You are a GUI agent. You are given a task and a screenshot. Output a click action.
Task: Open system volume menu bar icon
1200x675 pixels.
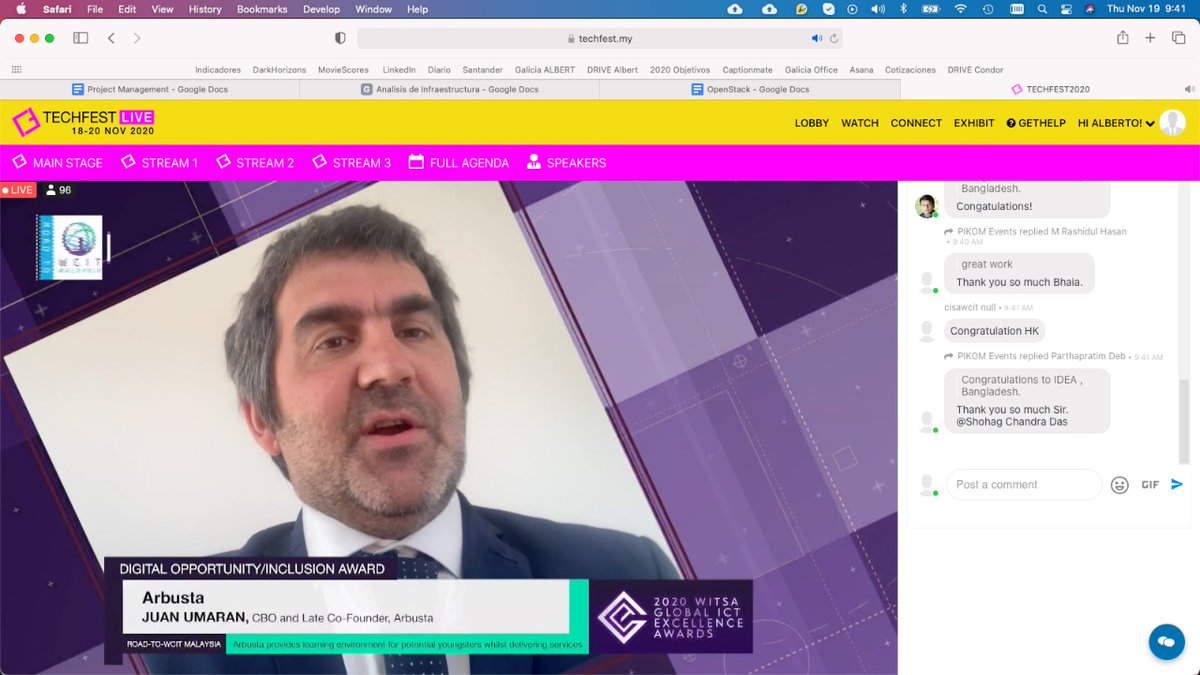coord(878,9)
